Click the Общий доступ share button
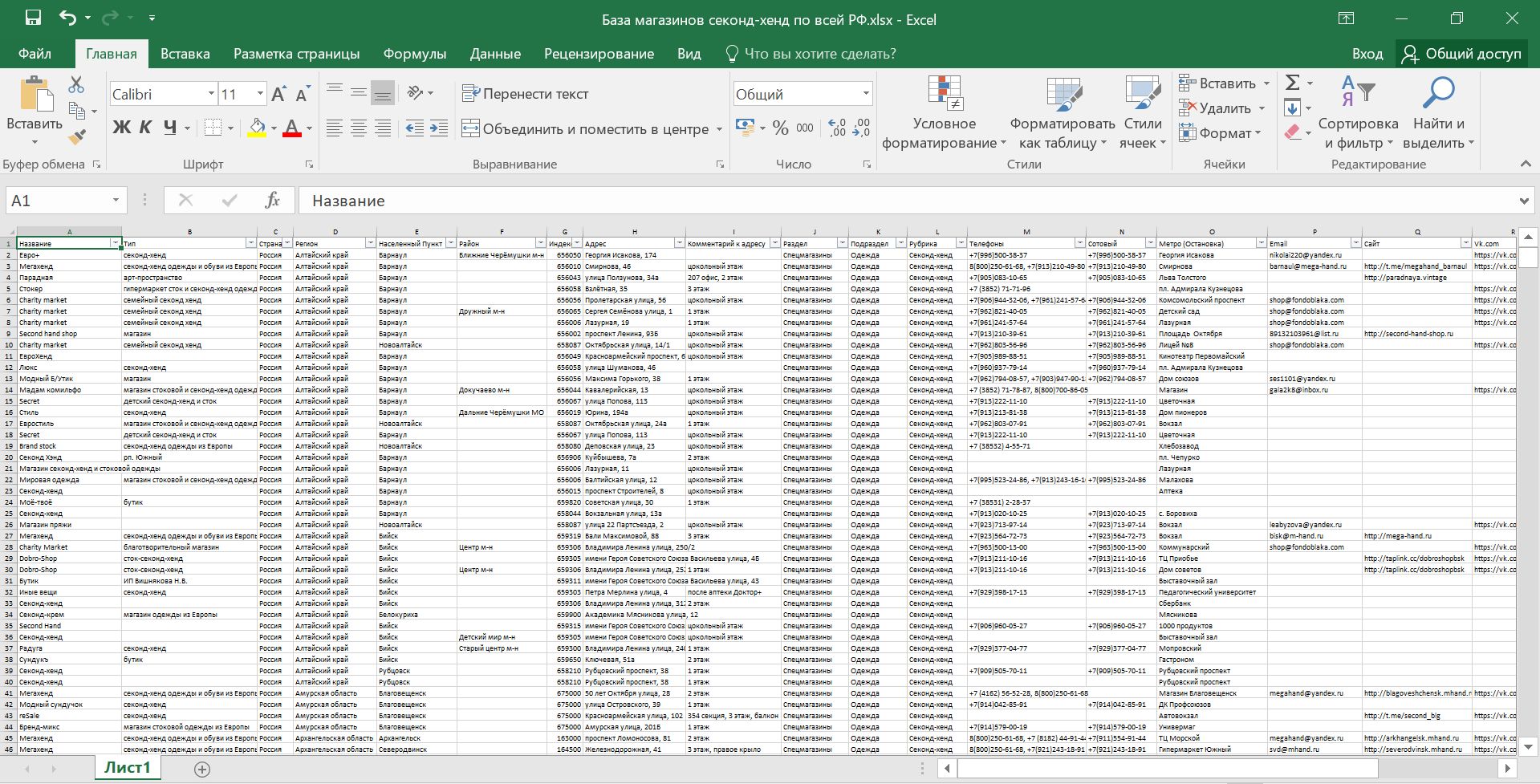The image size is (1540, 784). (1461, 54)
